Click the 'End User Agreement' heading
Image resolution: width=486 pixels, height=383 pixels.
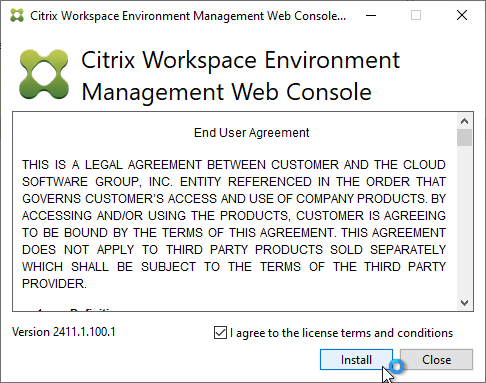click(x=252, y=133)
